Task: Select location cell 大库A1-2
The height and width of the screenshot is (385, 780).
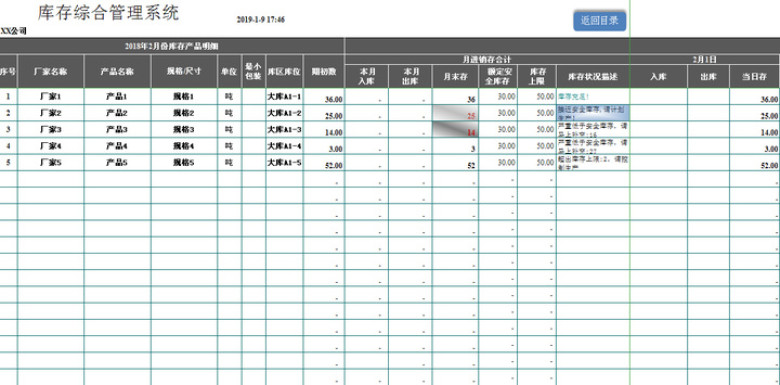Action: (x=284, y=113)
